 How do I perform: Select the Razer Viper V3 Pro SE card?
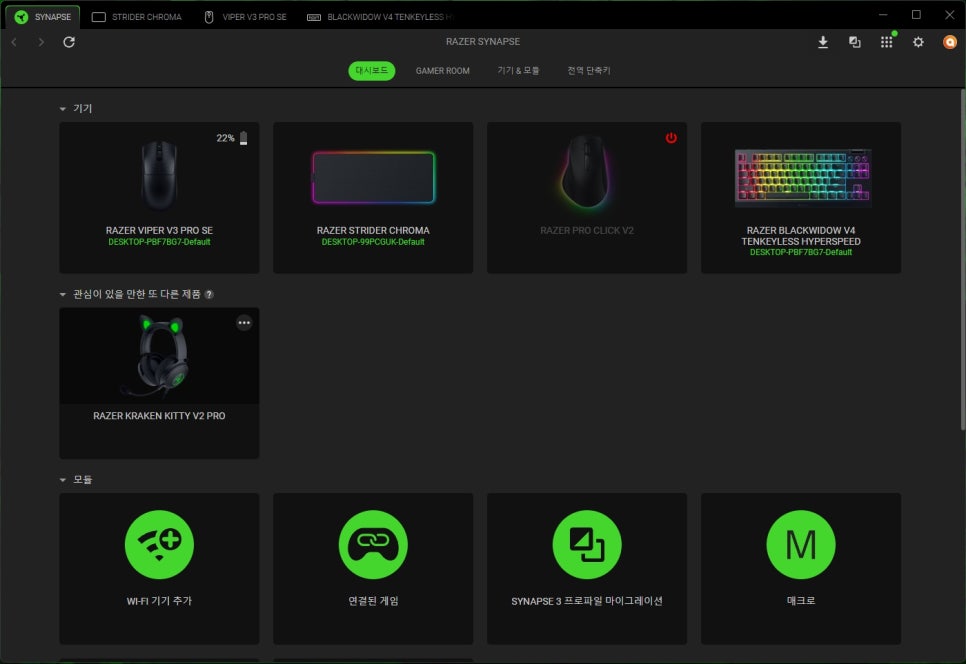coord(159,197)
